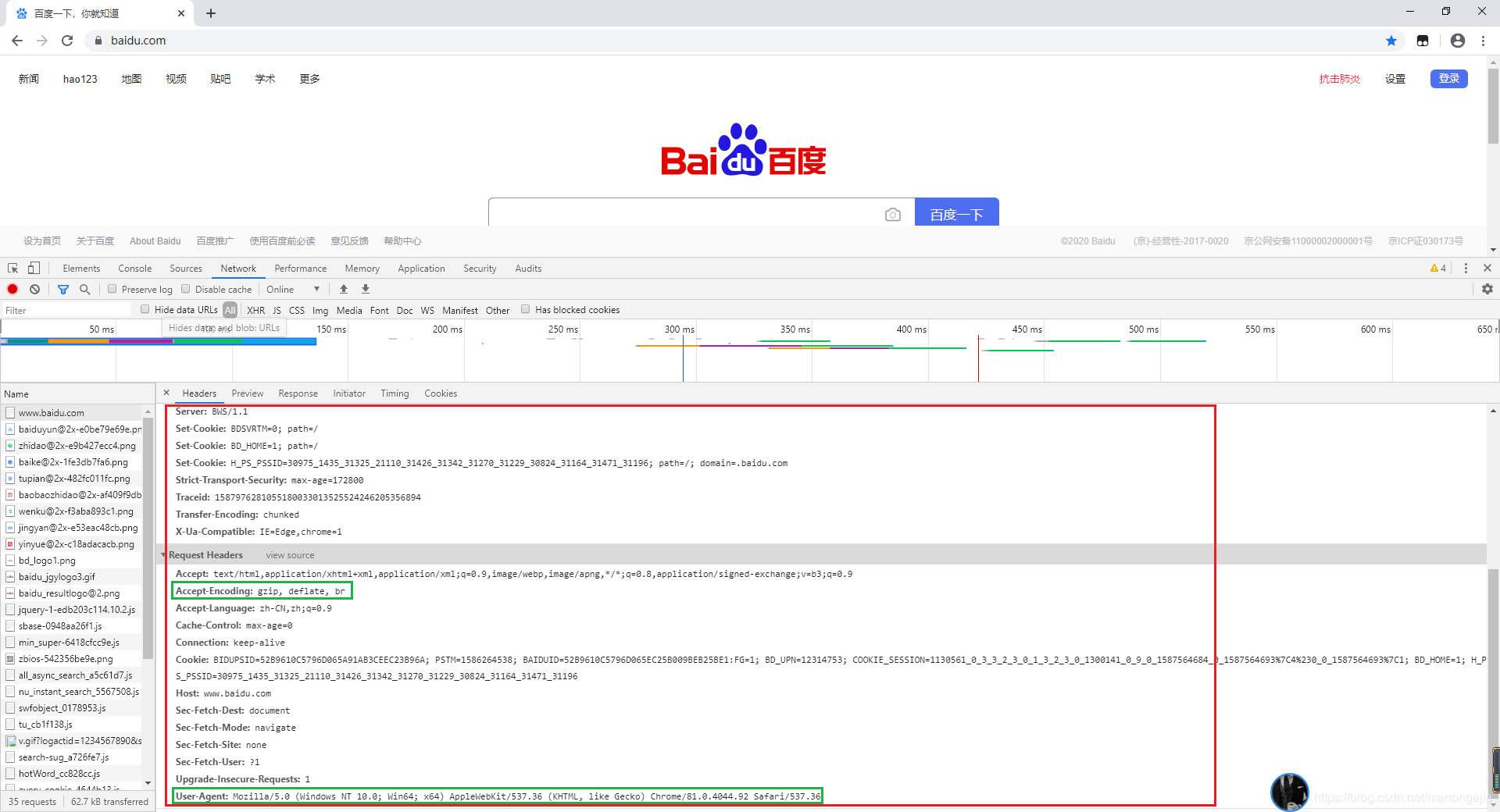The image size is (1500, 812).
Task: Close the DevTools panel
Action: point(1487,268)
